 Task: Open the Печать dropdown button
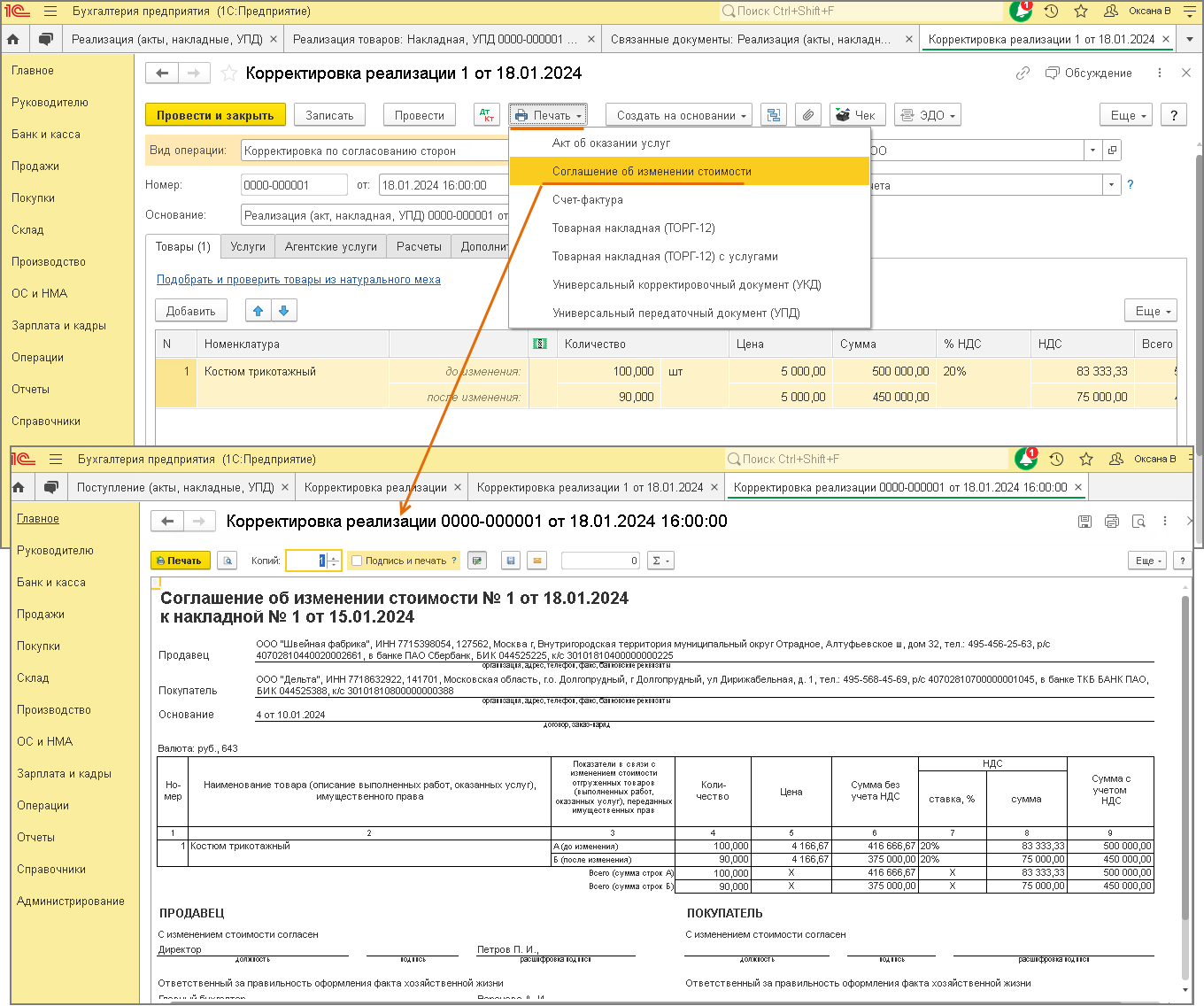tap(549, 115)
